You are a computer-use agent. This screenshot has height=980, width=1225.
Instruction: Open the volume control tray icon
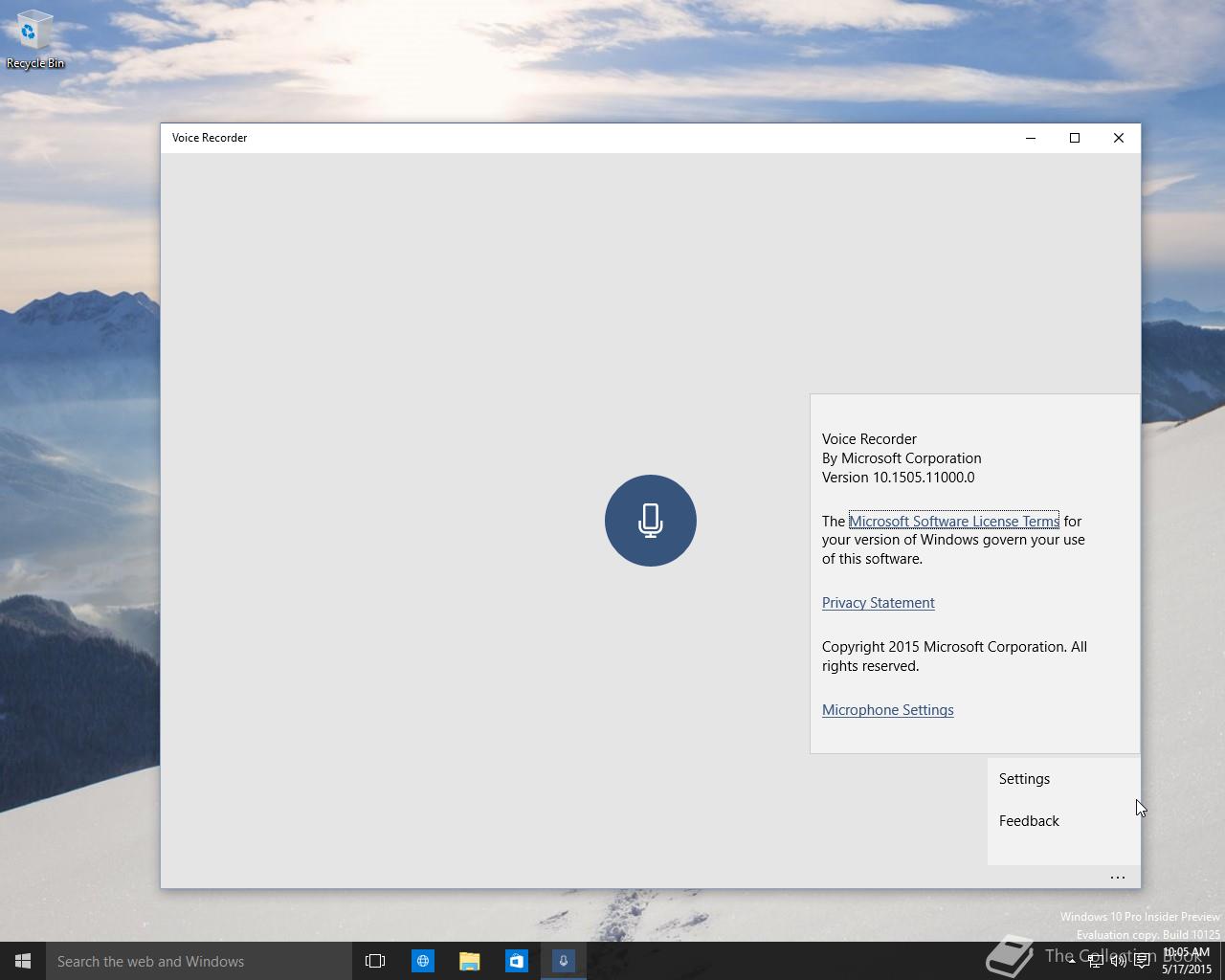click(x=1118, y=961)
